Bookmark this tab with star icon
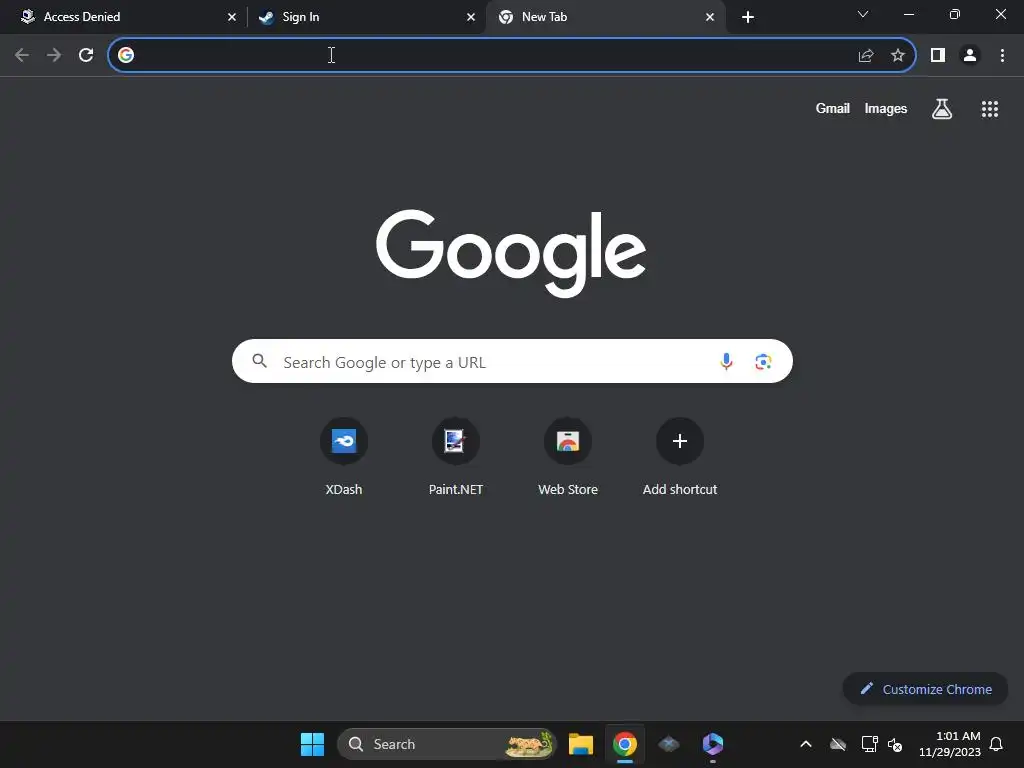Screen dimensions: 1024x768 point(898,56)
